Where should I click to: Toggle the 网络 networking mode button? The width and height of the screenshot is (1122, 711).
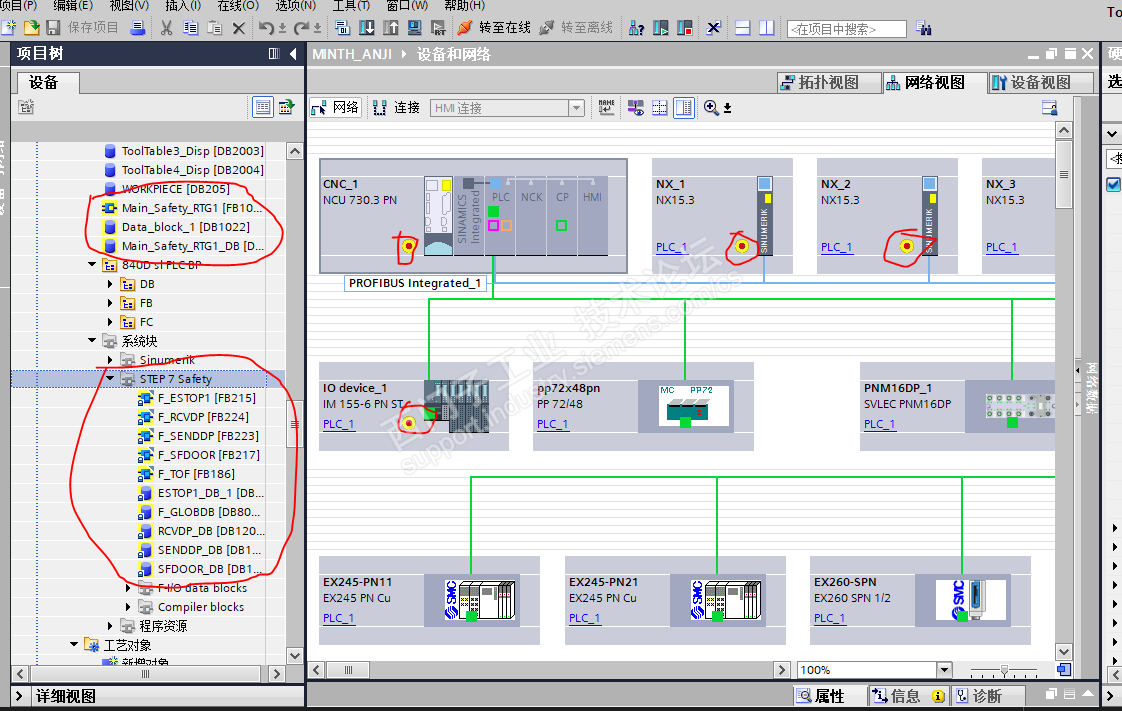[336, 108]
